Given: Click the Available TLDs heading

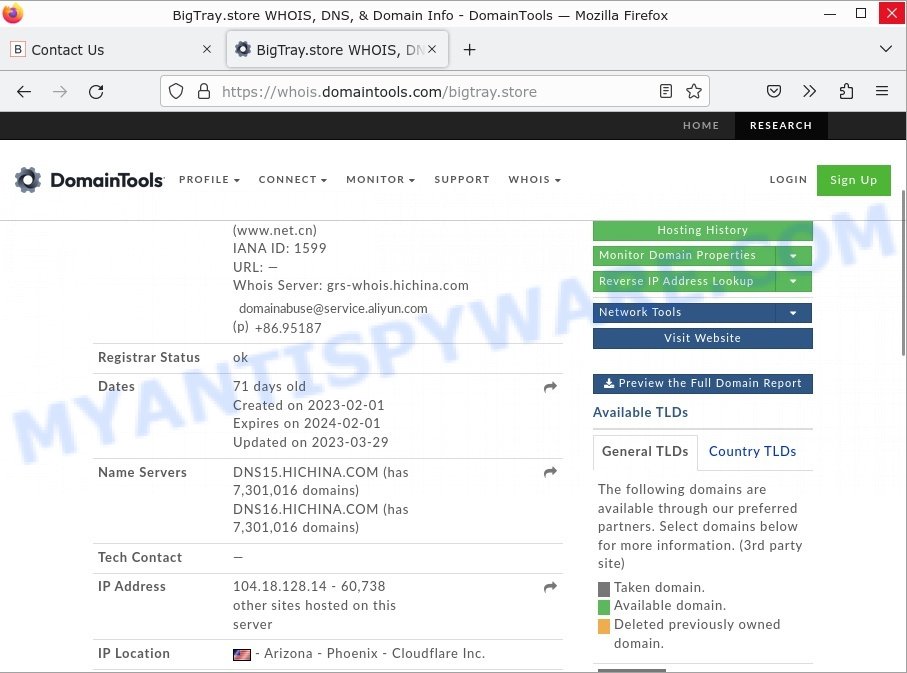Looking at the screenshot, I should coord(640,413).
